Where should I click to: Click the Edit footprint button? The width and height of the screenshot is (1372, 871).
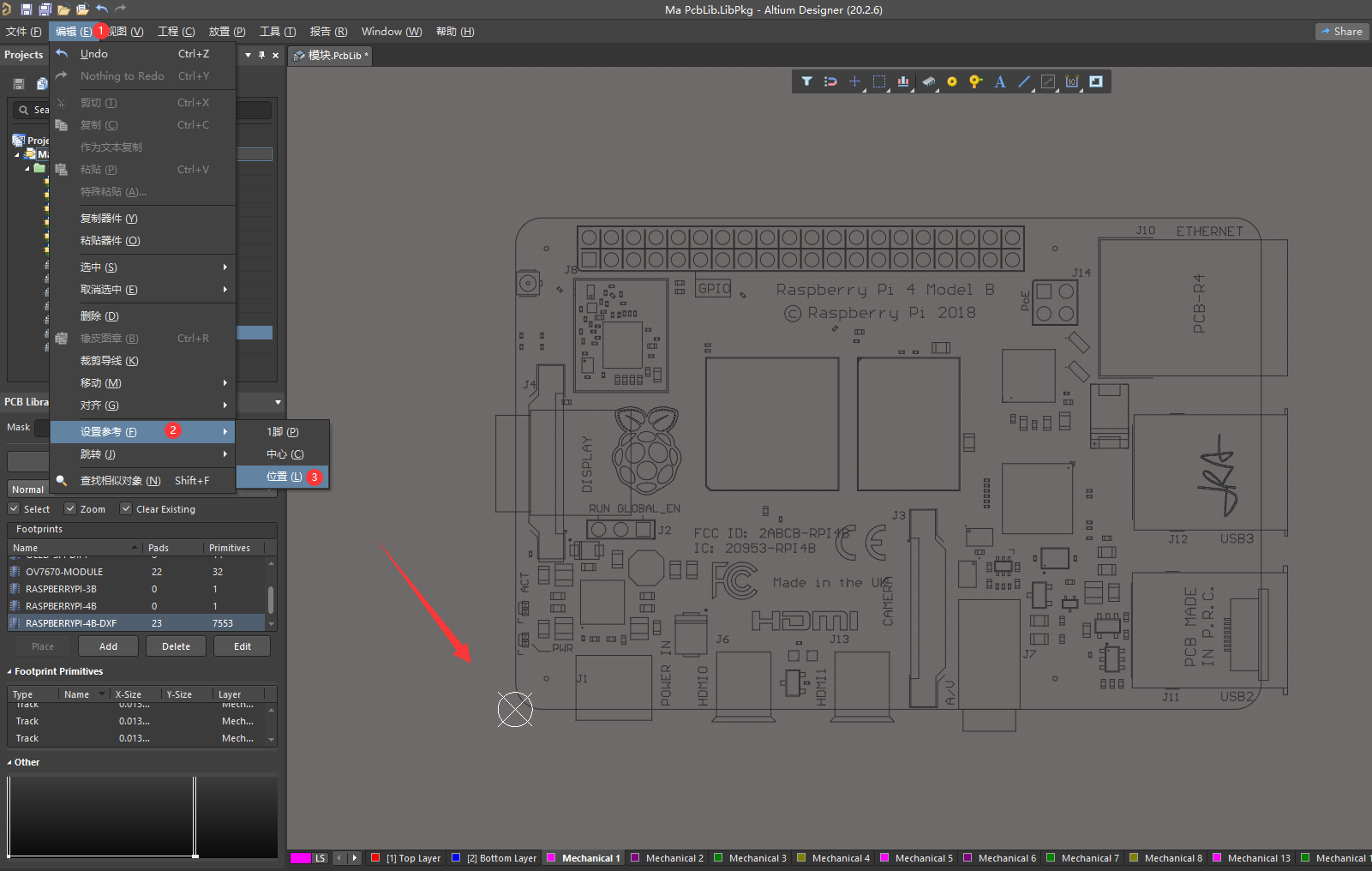(242, 646)
